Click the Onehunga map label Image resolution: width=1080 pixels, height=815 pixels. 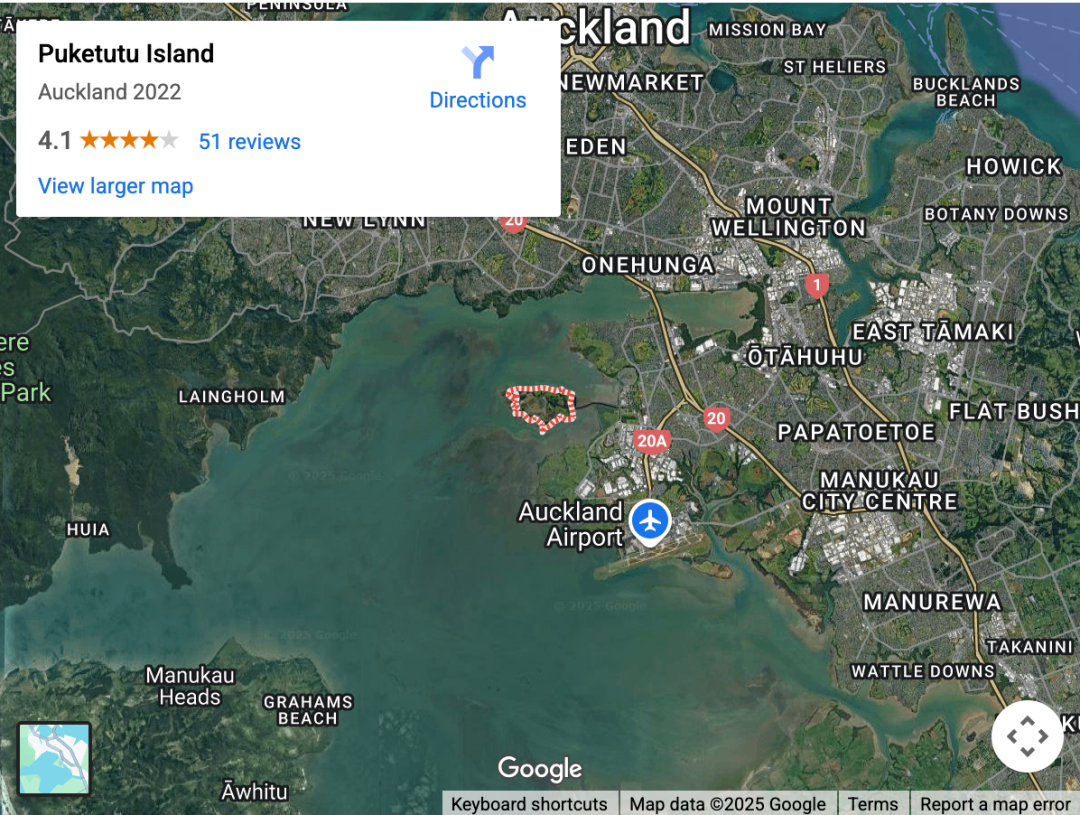[x=647, y=265]
